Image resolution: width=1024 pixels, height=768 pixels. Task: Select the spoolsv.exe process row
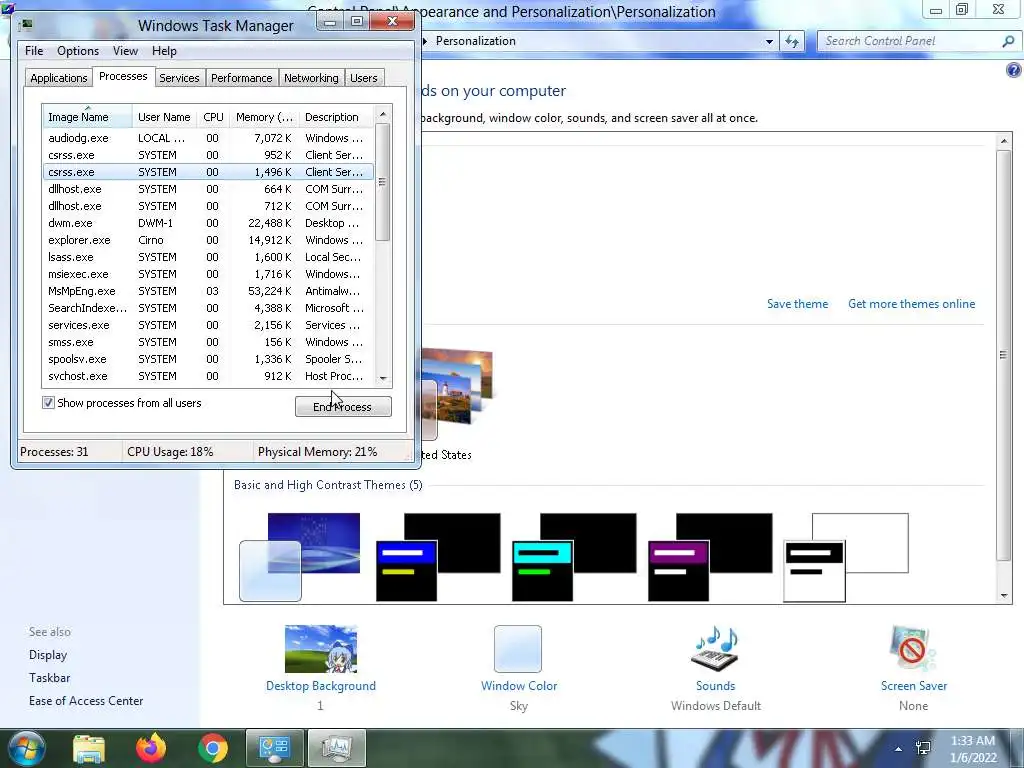(x=208, y=359)
